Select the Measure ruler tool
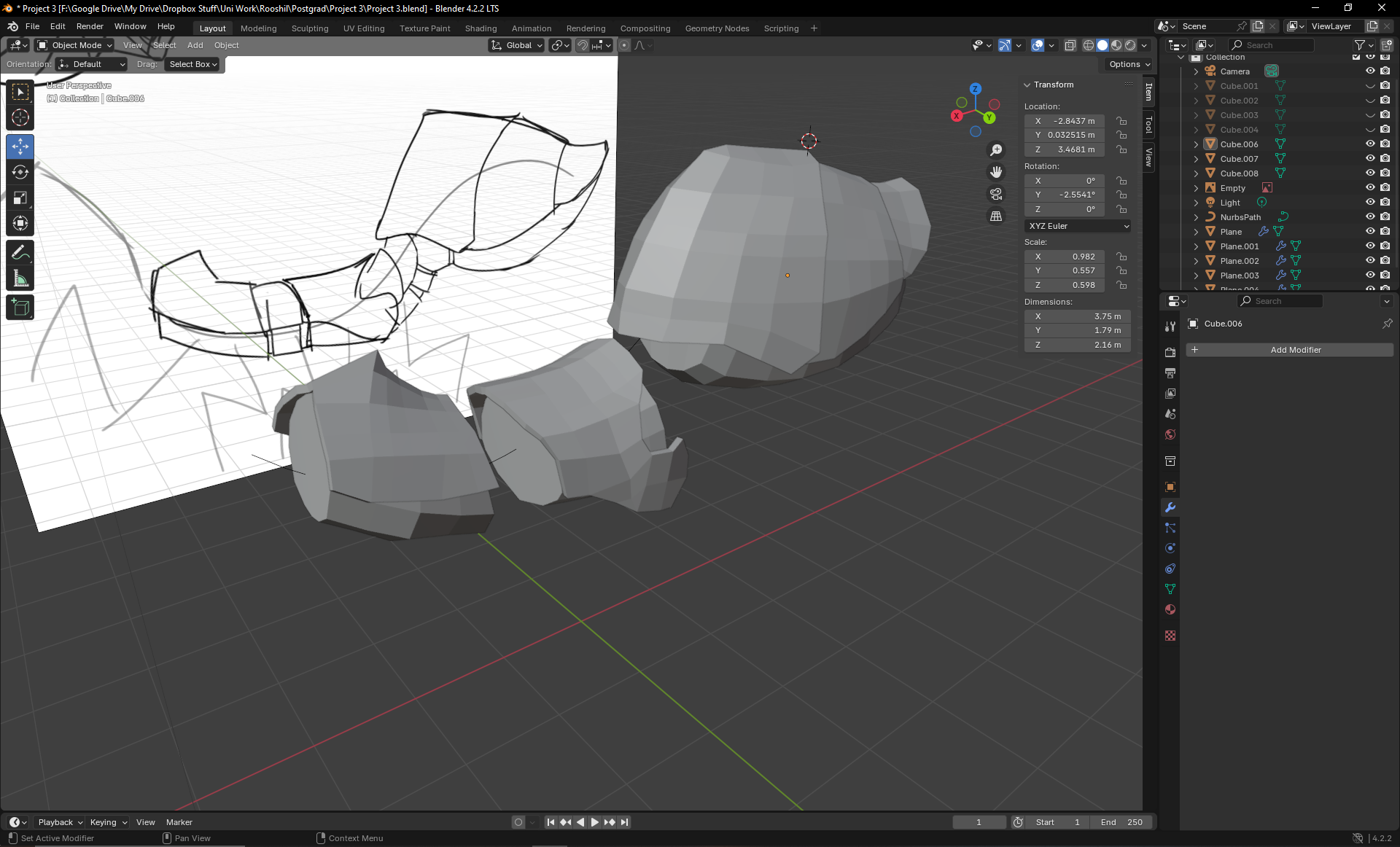 pos(20,278)
